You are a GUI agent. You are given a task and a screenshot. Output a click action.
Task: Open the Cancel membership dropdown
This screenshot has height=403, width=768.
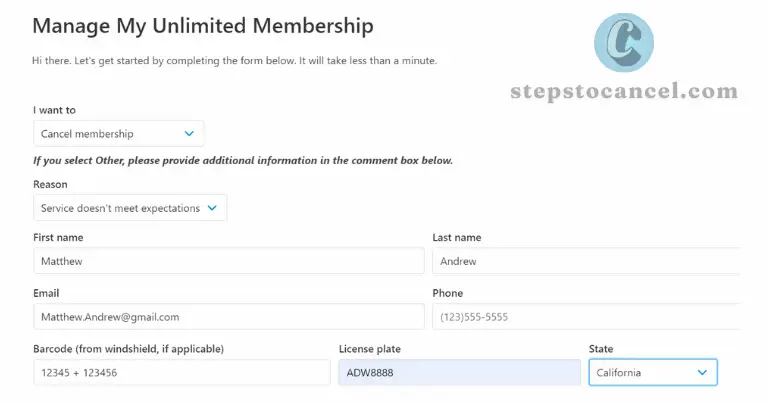(118, 133)
